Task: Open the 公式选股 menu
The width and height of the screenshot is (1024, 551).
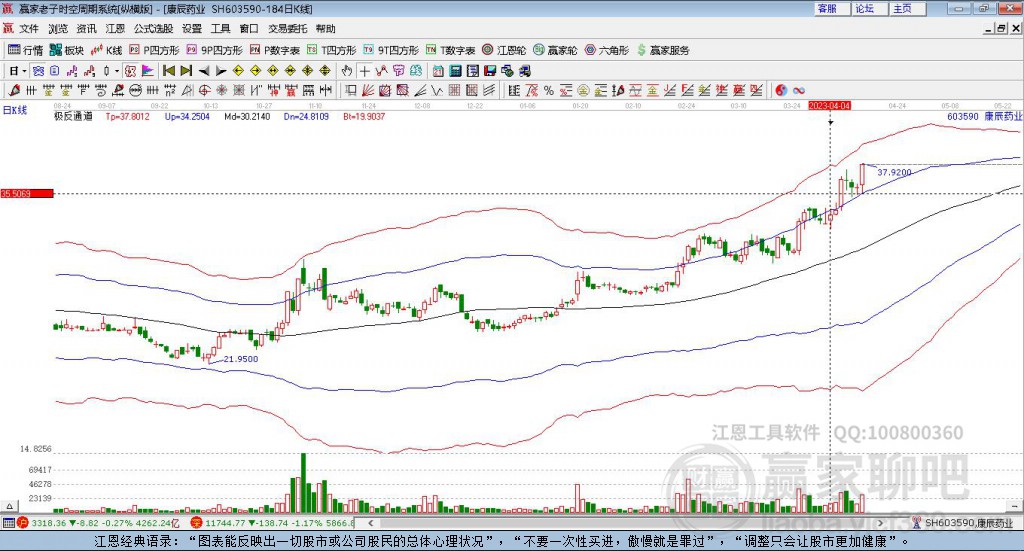Action: tap(153, 29)
